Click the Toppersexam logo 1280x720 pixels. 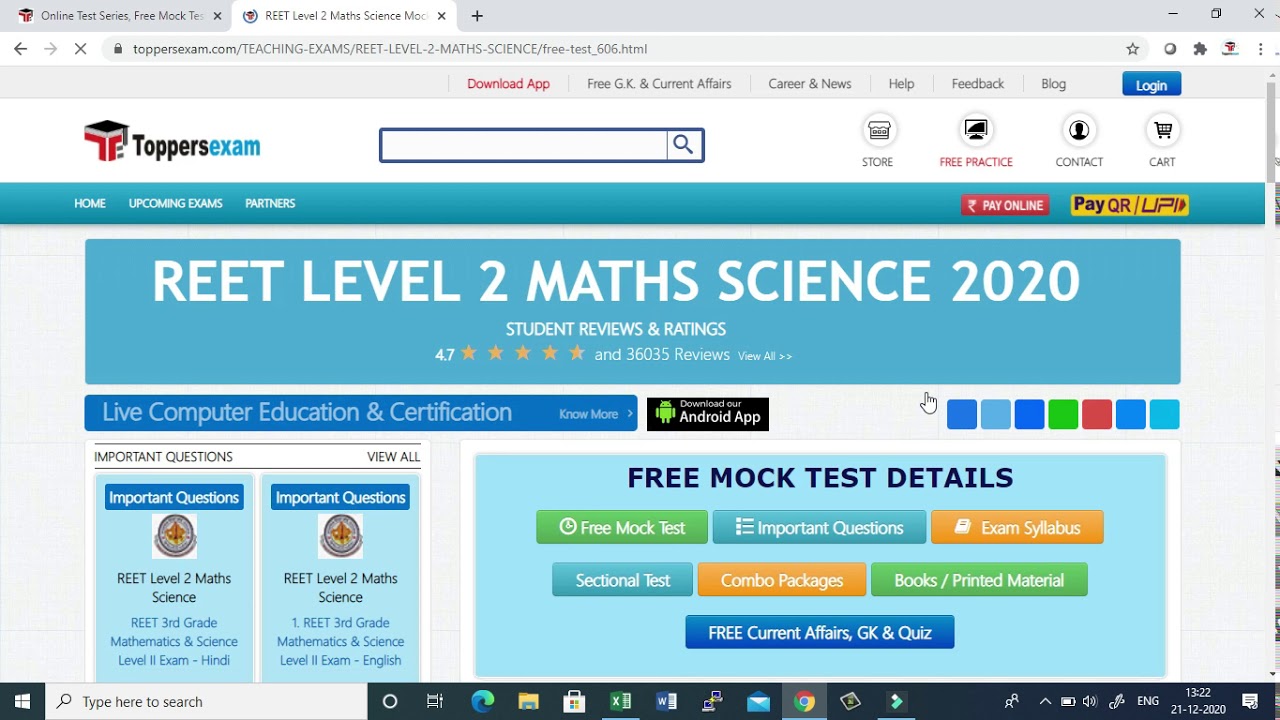pyautogui.click(x=172, y=142)
